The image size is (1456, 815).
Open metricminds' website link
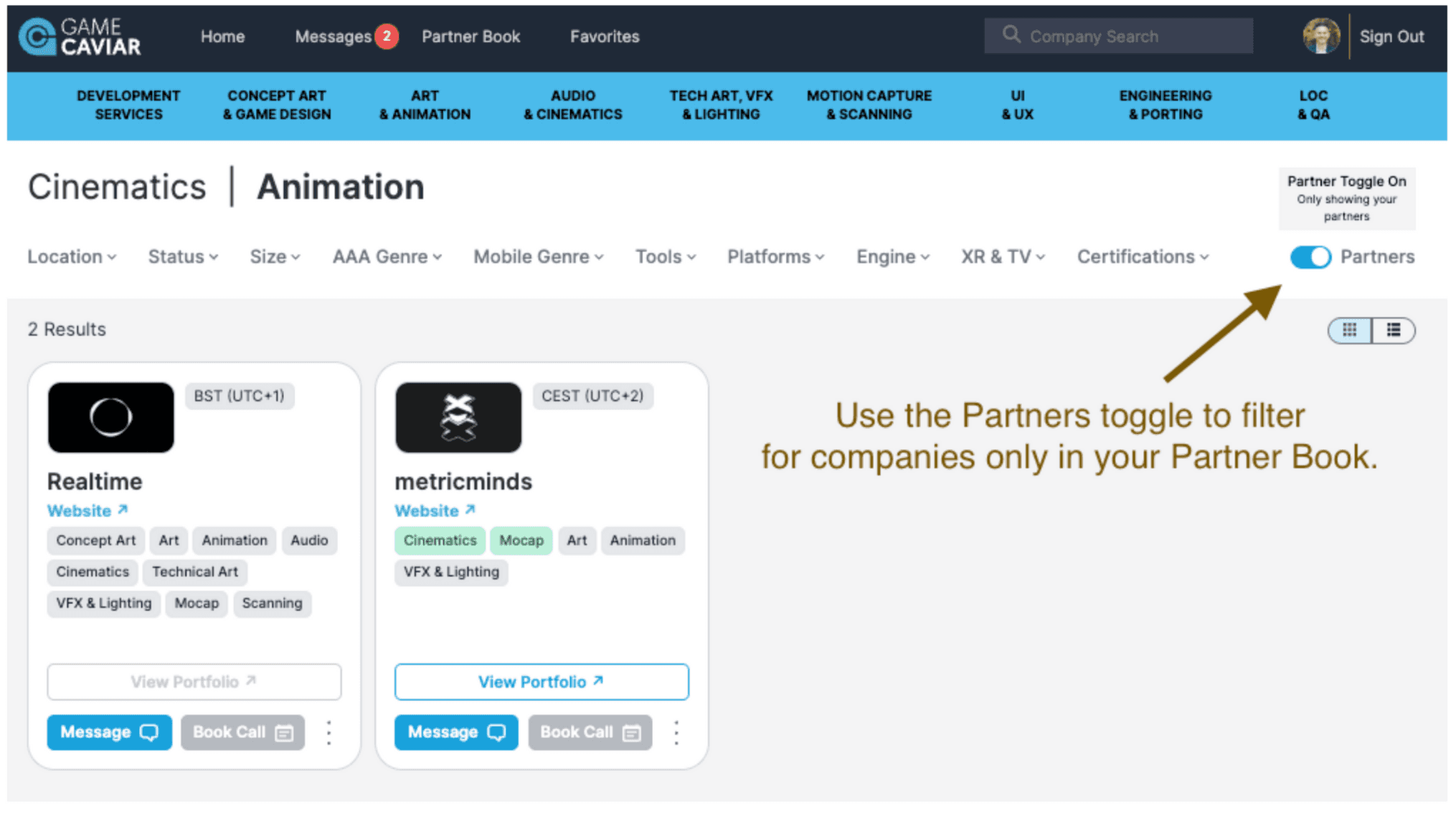(x=435, y=511)
